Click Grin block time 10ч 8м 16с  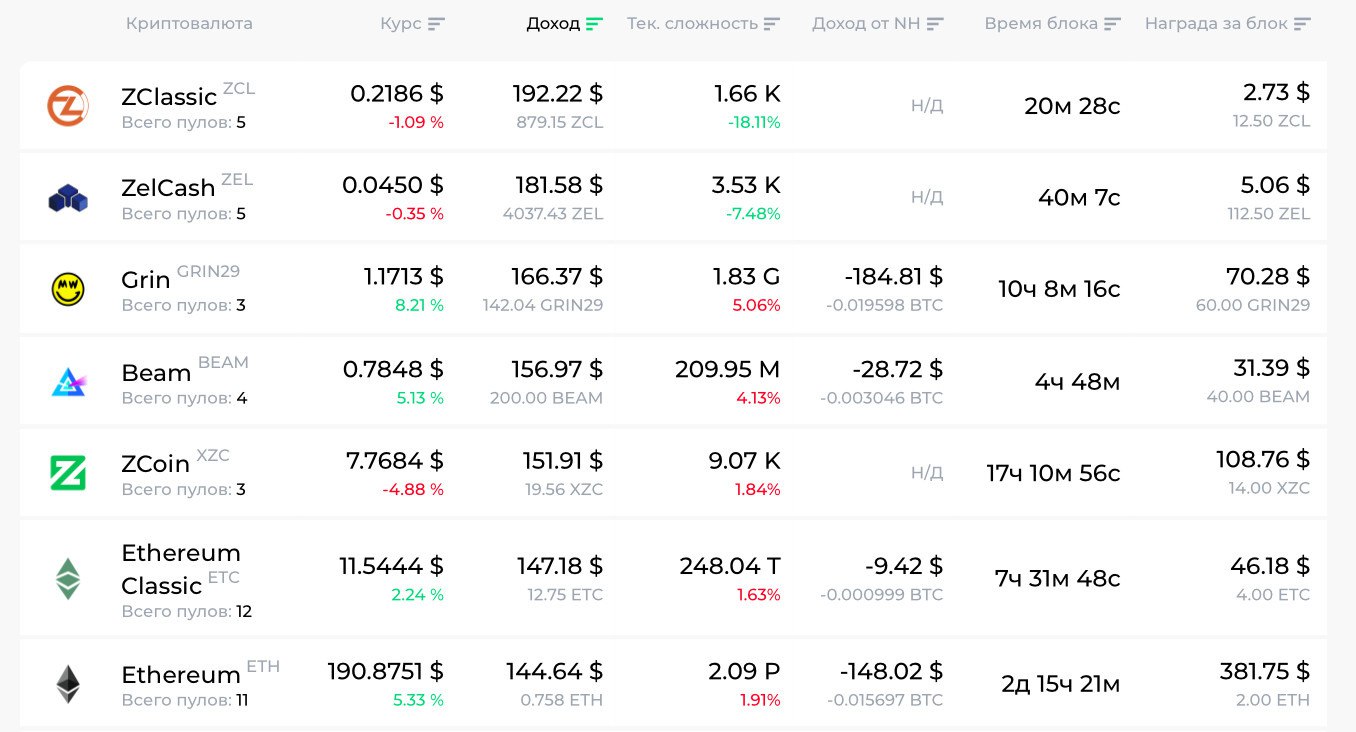pyautogui.click(x=1059, y=290)
